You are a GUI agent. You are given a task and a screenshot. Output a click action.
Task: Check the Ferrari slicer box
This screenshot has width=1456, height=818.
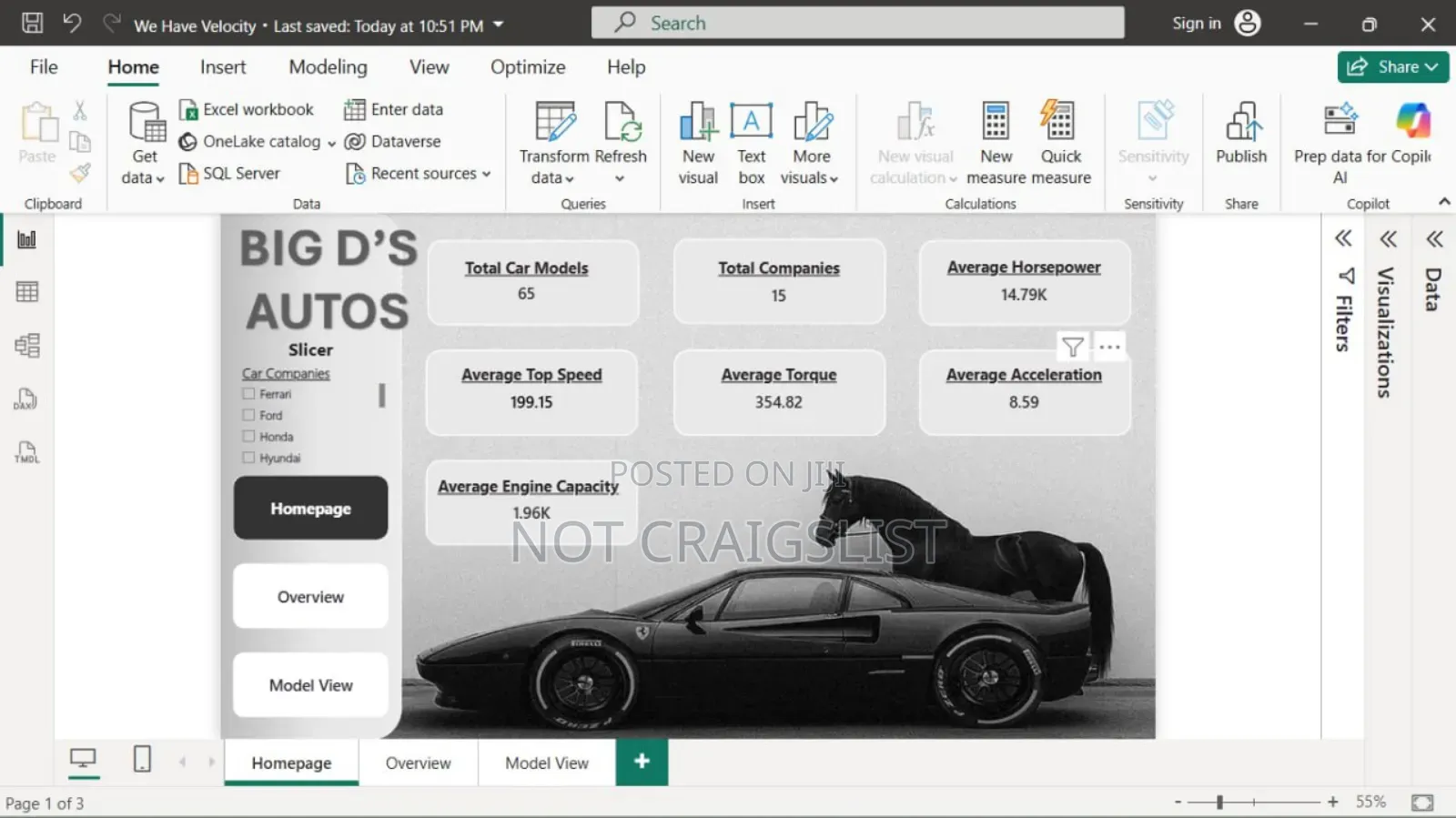click(248, 394)
